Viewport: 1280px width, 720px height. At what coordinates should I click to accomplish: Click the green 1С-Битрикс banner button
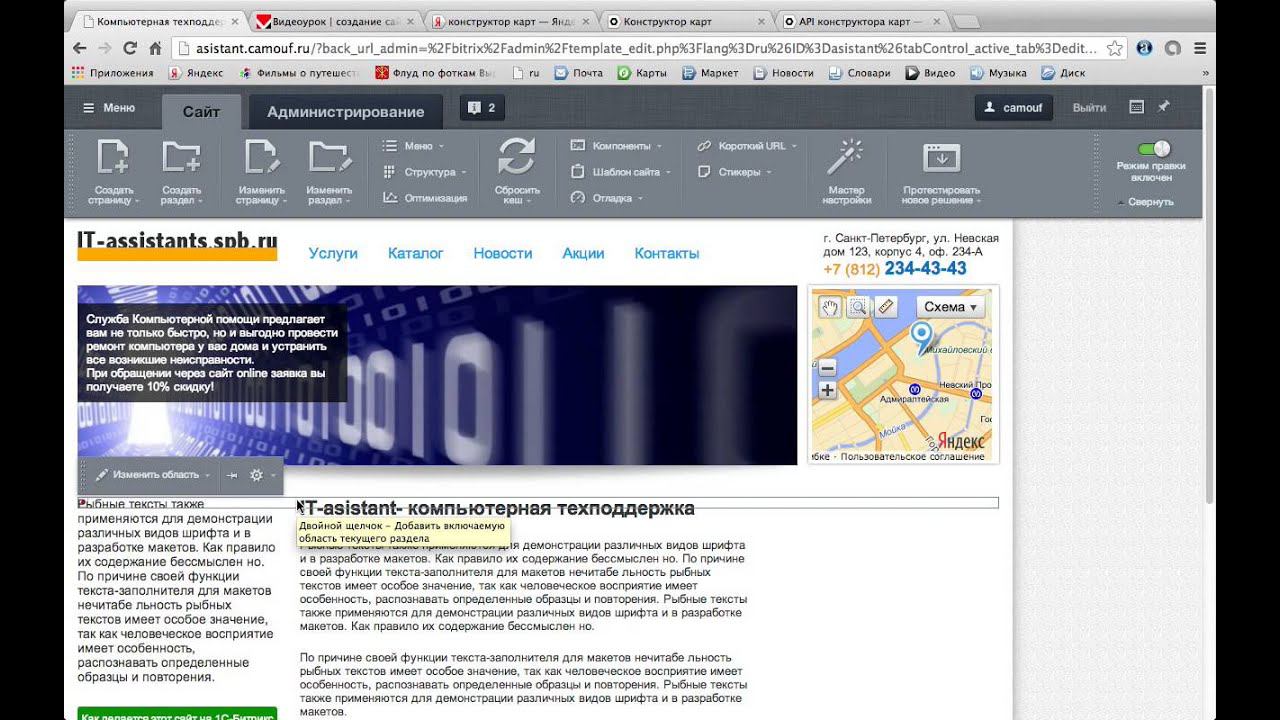[x=177, y=713]
